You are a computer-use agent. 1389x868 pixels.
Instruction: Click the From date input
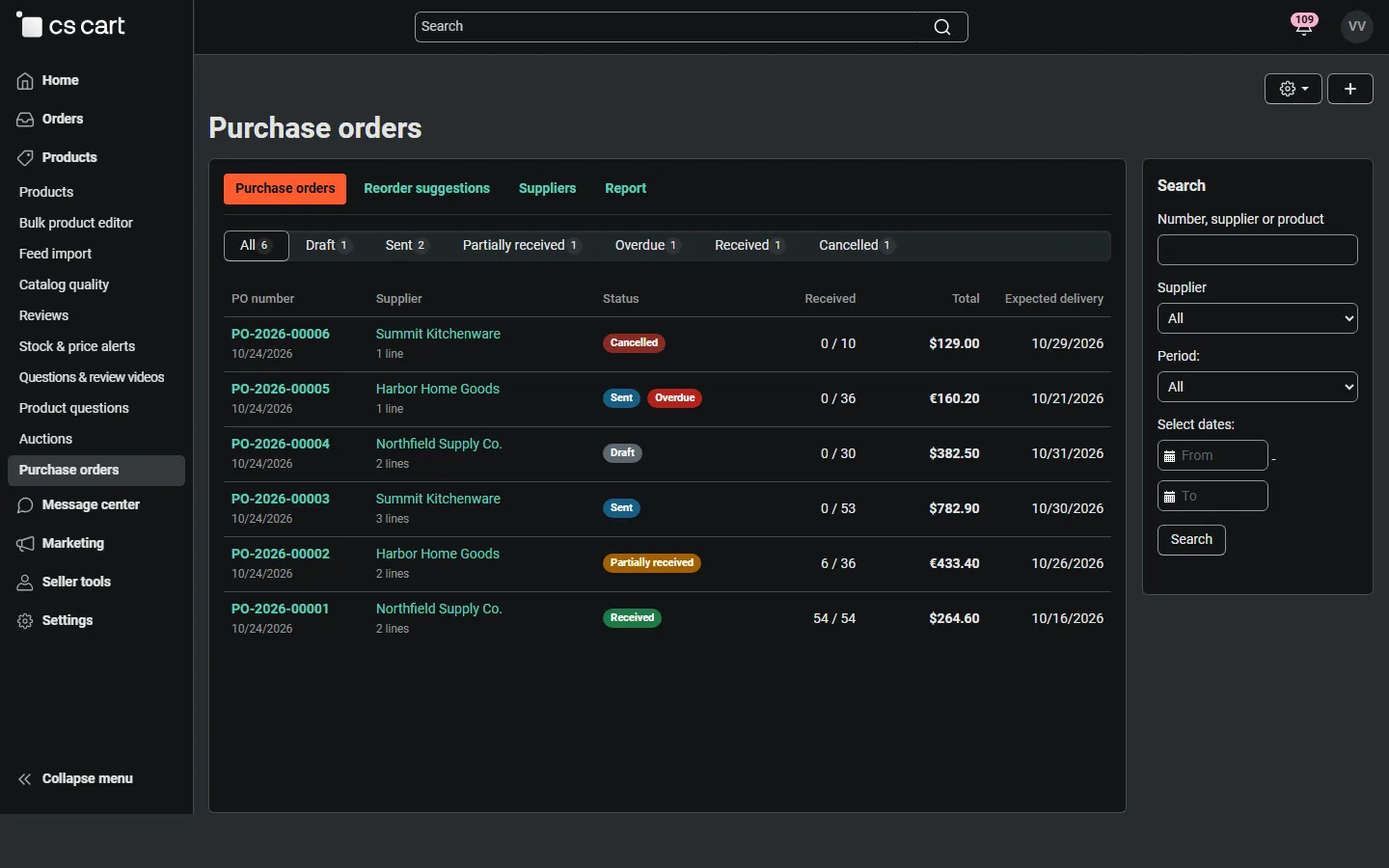pos(1212,455)
